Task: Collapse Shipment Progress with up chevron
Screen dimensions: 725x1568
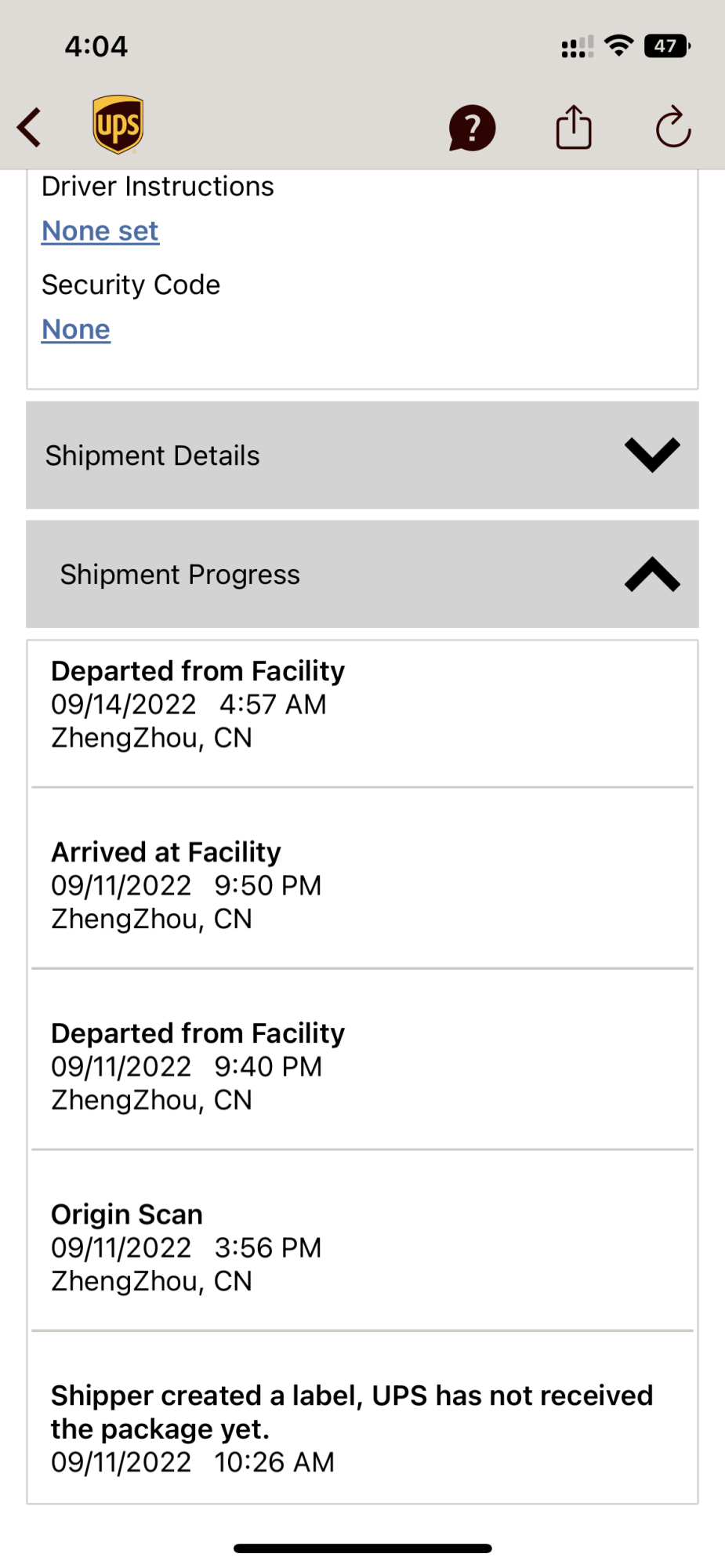Action: coord(652,574)
